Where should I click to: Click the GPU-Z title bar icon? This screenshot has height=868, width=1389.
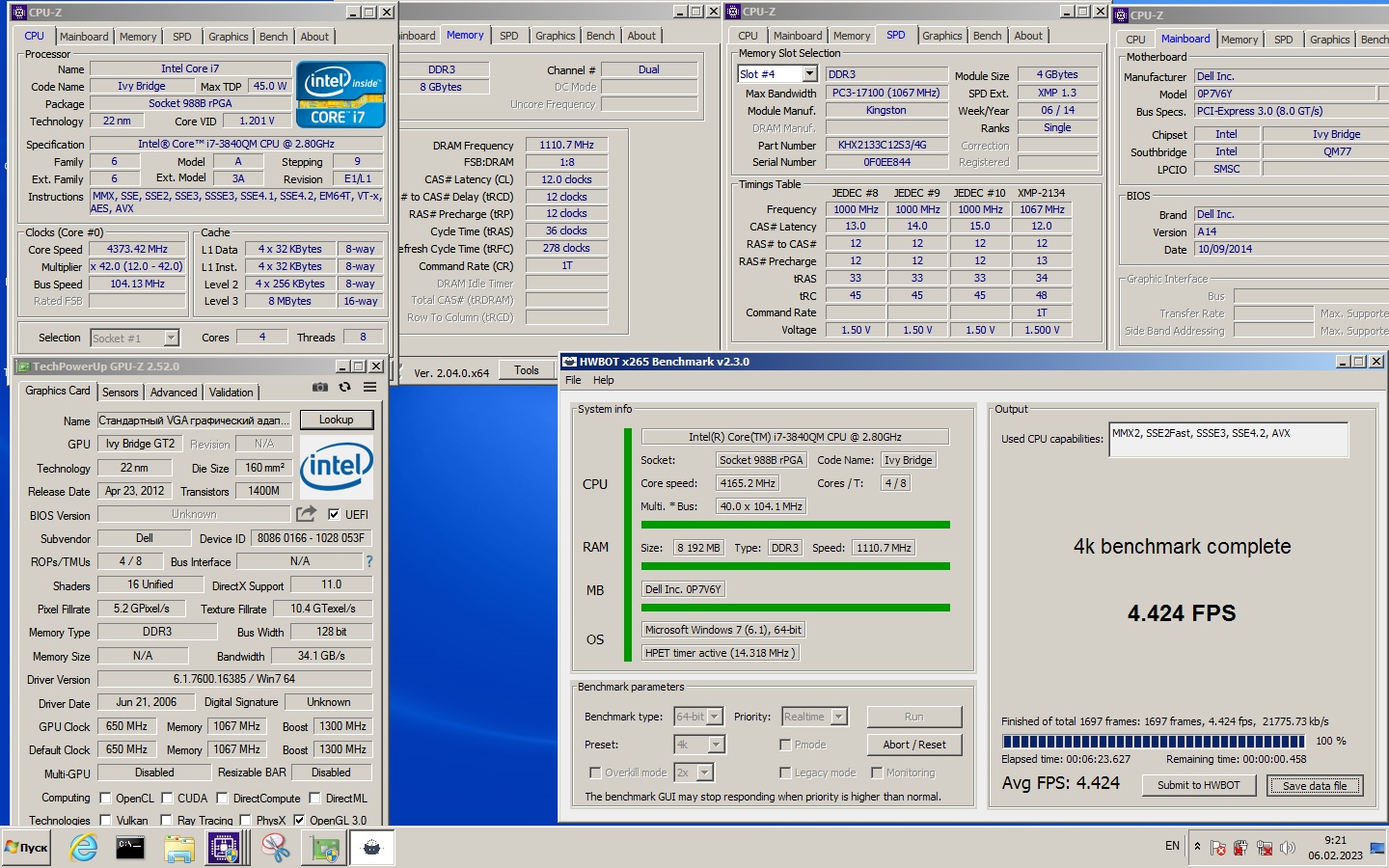tap(23, 366)
